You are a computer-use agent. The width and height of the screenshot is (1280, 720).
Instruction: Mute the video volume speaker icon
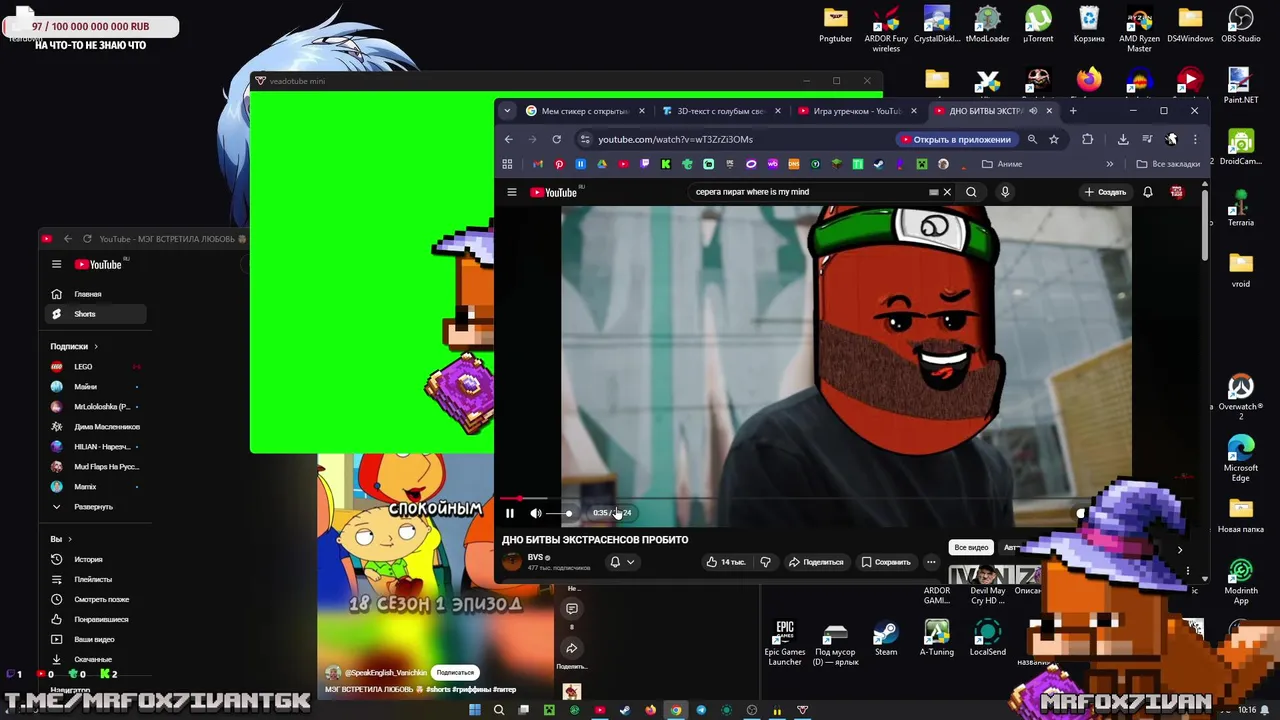[536, 513]
